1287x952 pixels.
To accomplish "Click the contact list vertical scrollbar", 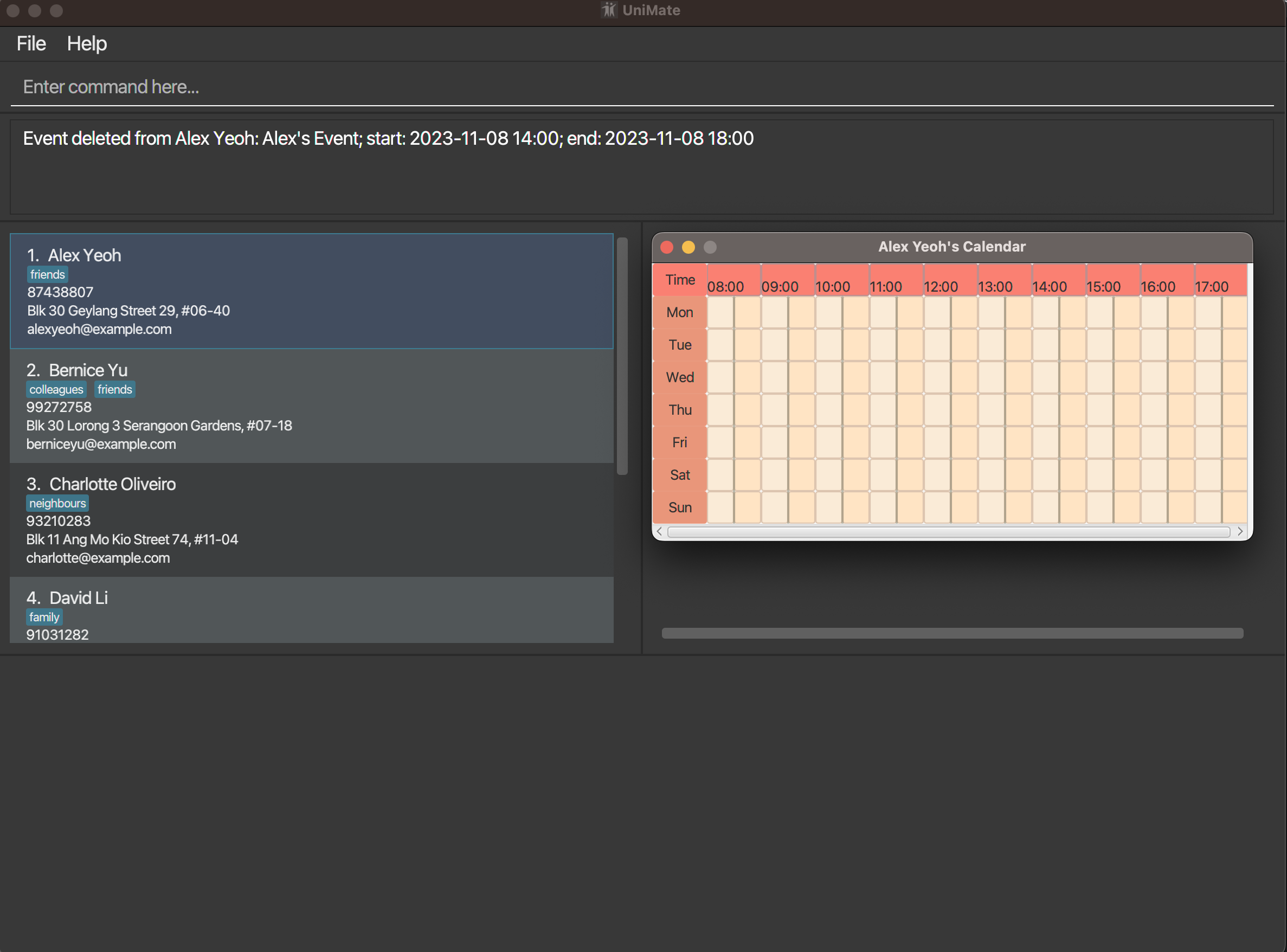I will [622, 356].
